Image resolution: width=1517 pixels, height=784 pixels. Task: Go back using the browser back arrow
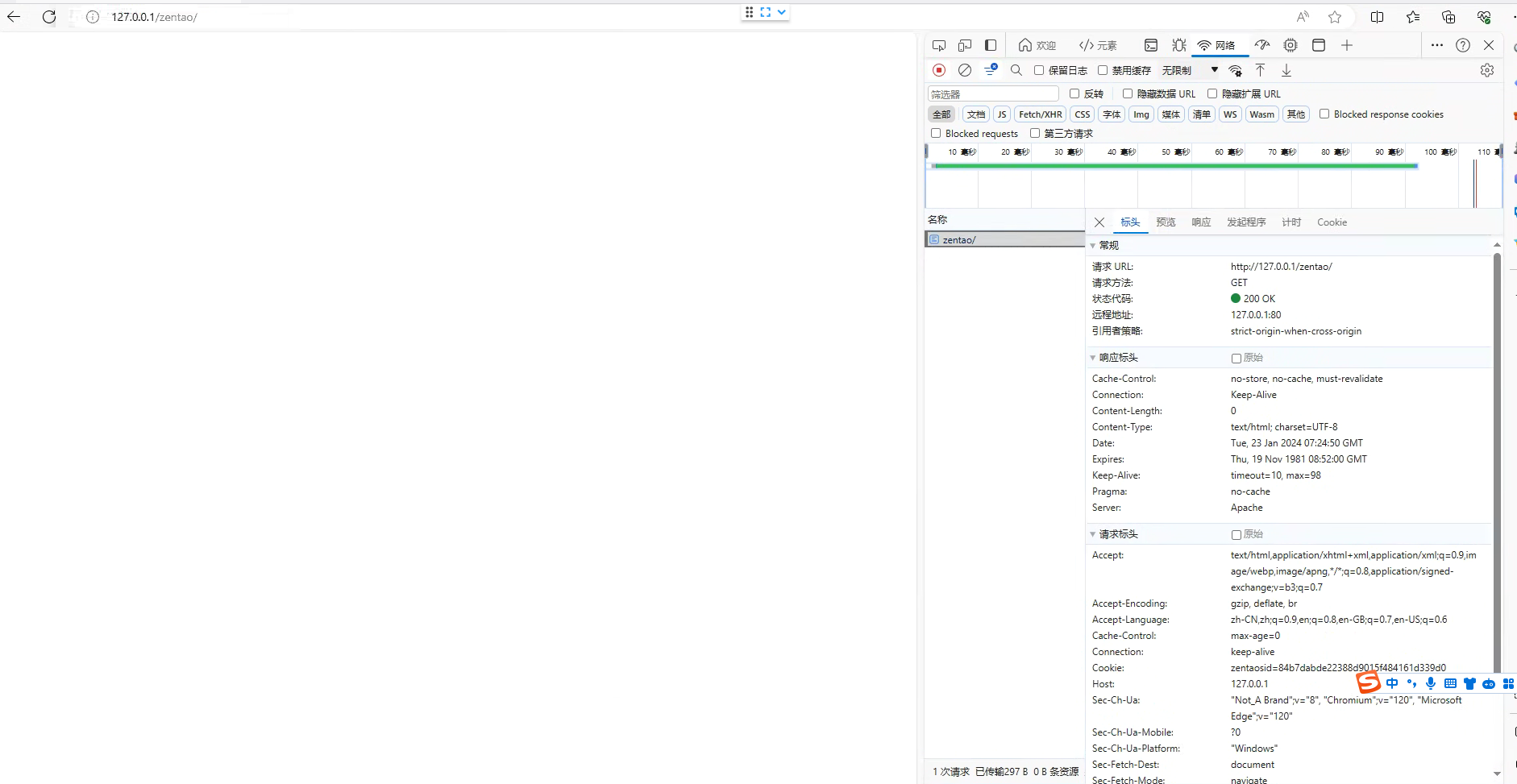14,17
